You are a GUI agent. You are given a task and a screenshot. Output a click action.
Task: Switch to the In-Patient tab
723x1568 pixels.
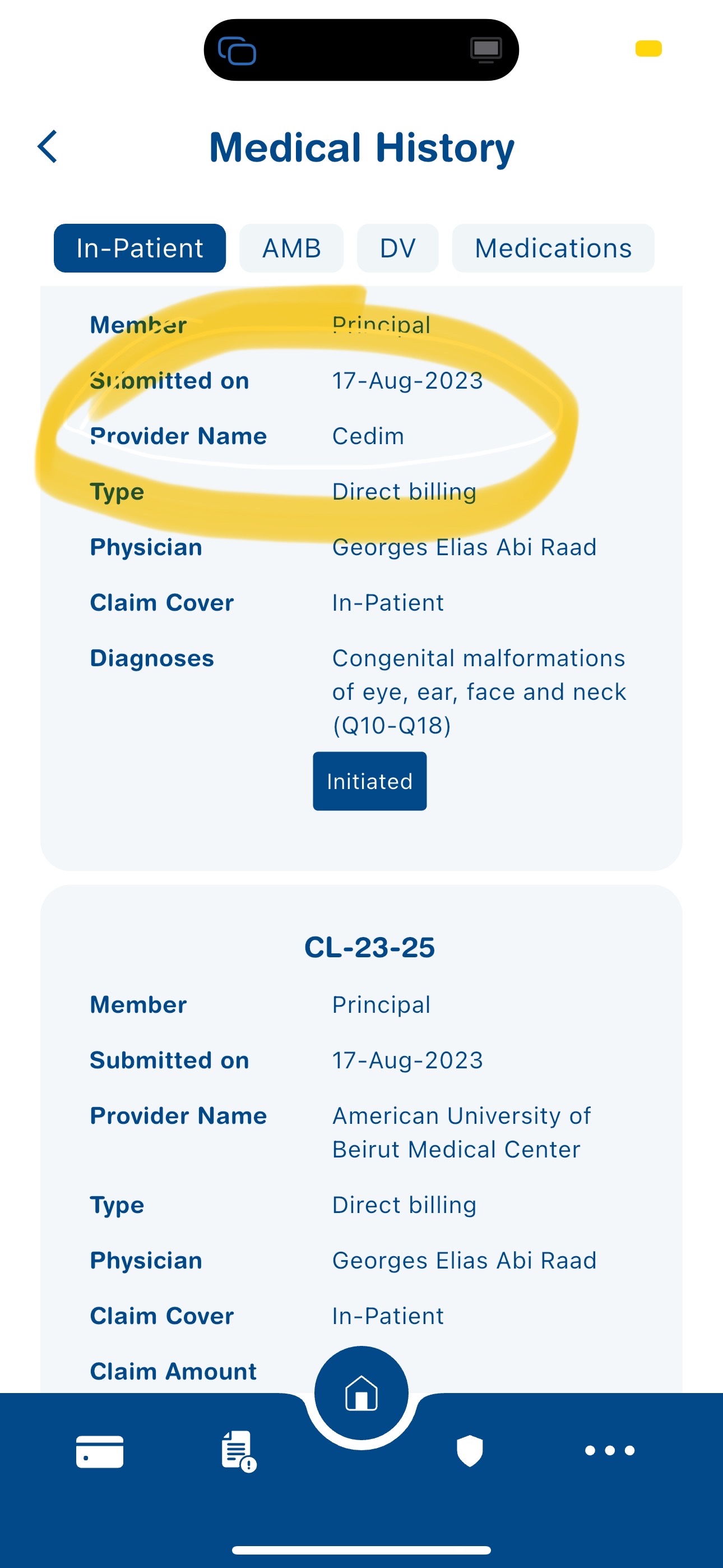140,248
